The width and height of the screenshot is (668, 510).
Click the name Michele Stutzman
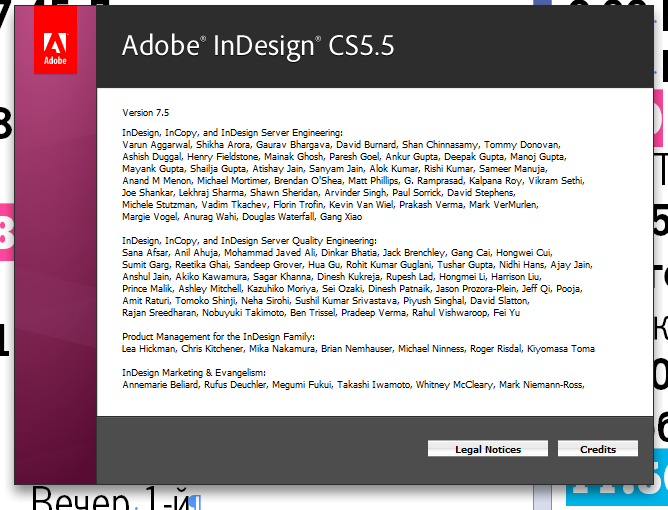[158, 205]
